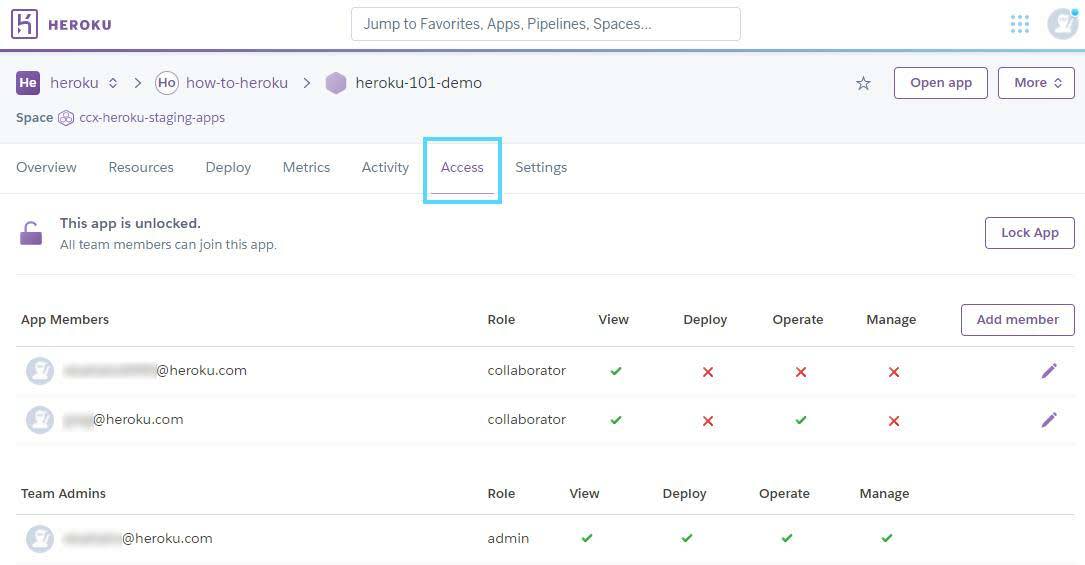Open the user account avatar menu
Viewport: 1085px width, 565px height.
tap(1062, 24)
